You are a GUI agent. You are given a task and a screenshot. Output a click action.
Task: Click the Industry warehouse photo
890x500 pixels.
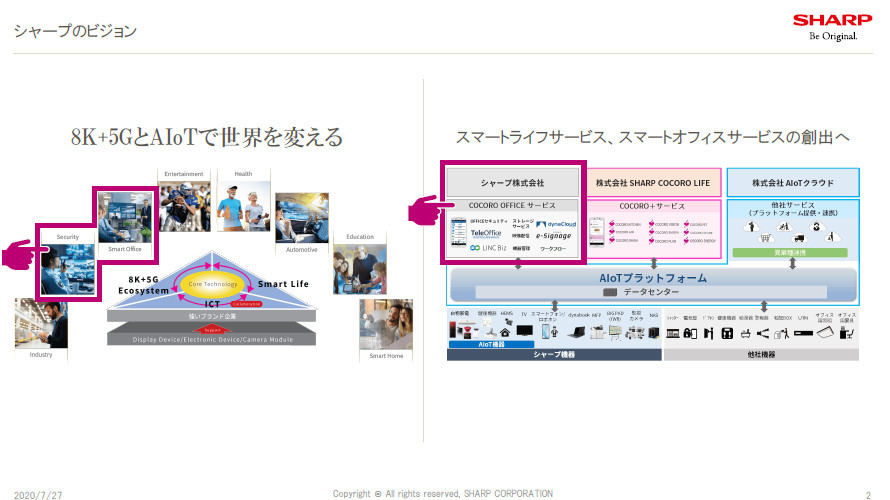point(41,323)
